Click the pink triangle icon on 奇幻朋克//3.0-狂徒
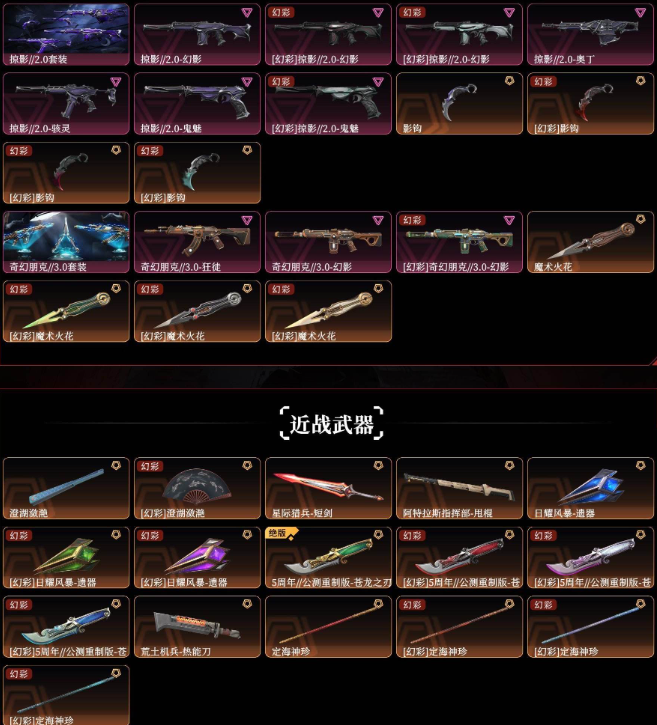 click(247, 220)
